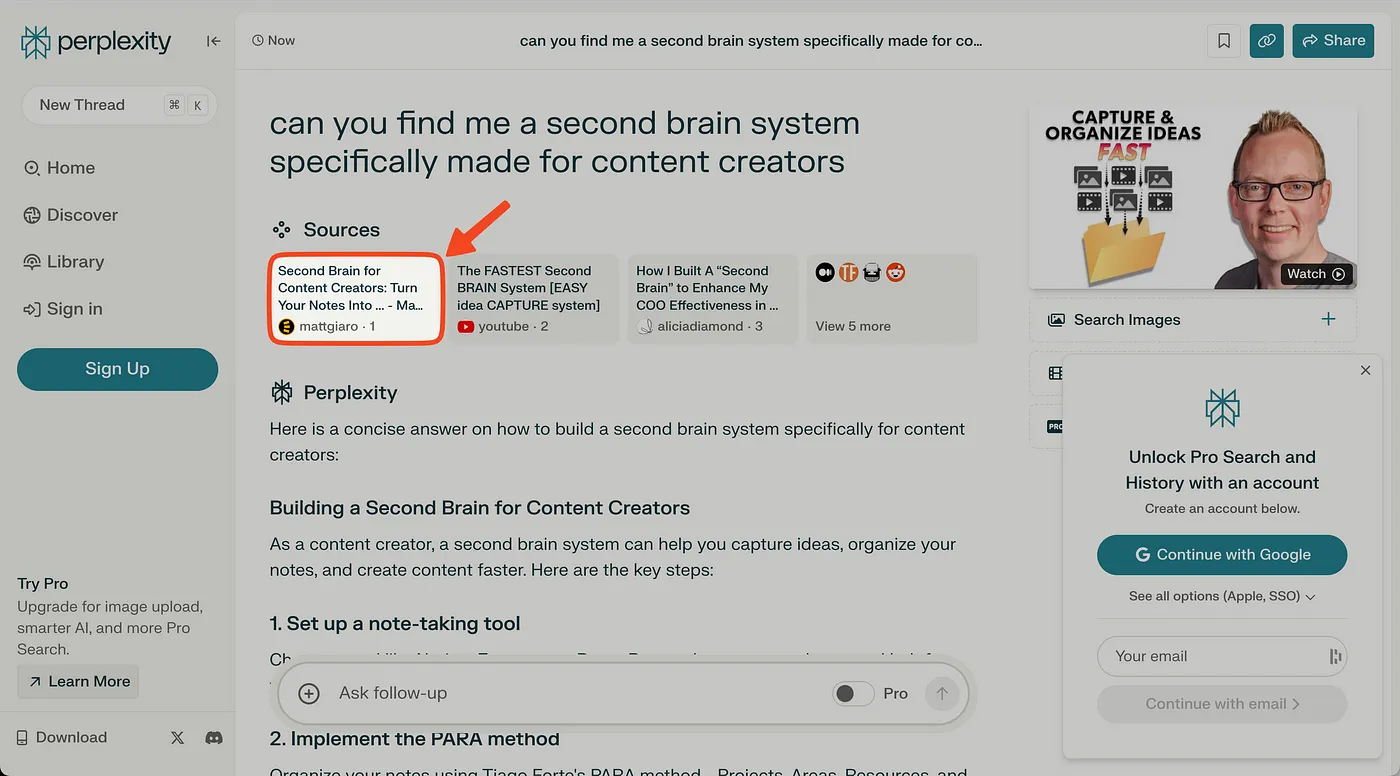Click the teal Sign Up button

tap(117, 369)
